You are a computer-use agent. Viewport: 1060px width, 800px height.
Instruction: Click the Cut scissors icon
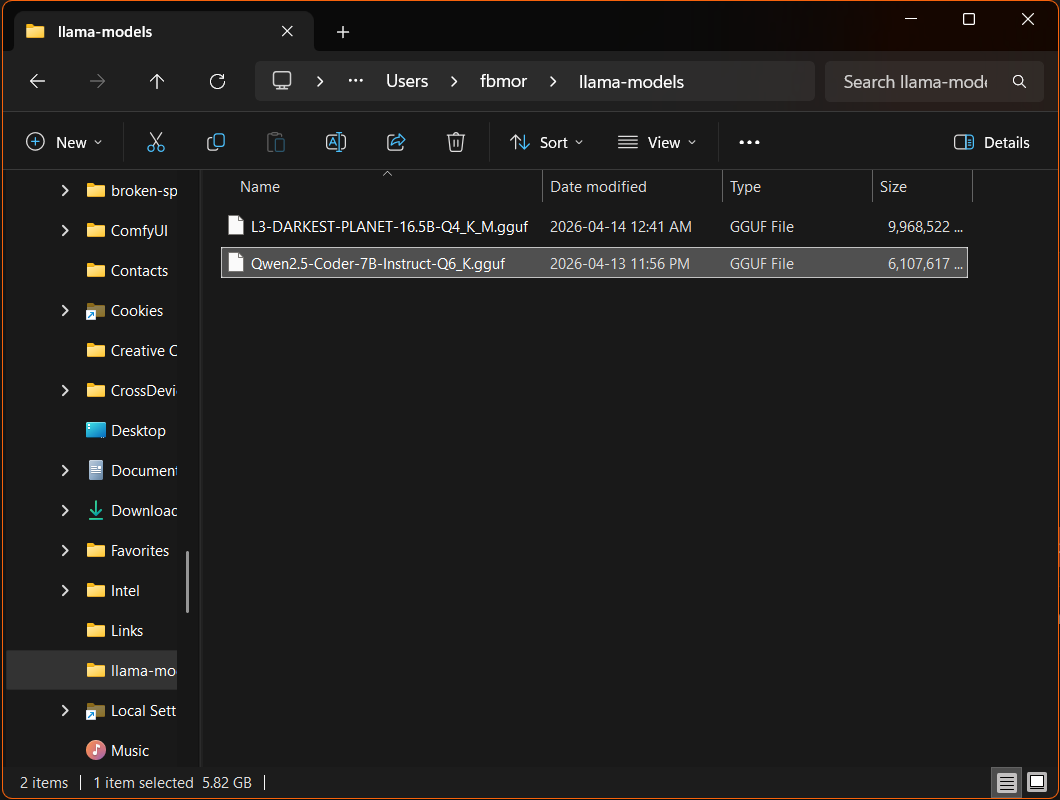click(x=155, y=142)
